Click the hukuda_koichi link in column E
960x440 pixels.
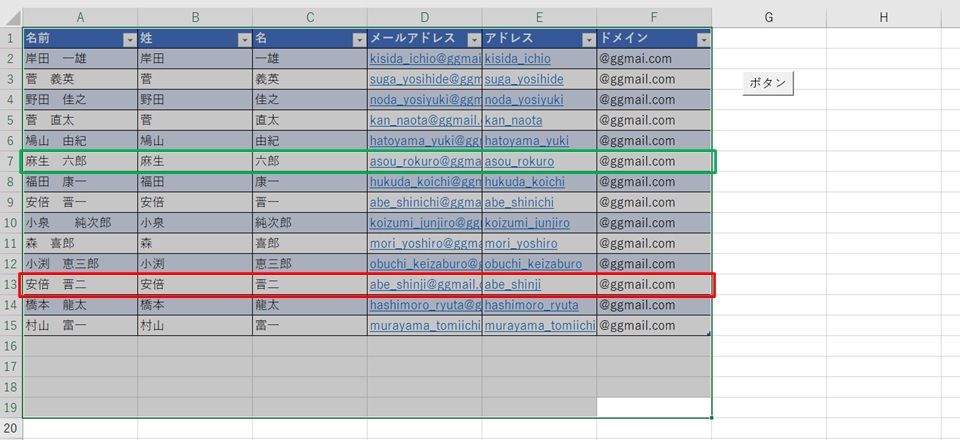[x=525, y=182]
